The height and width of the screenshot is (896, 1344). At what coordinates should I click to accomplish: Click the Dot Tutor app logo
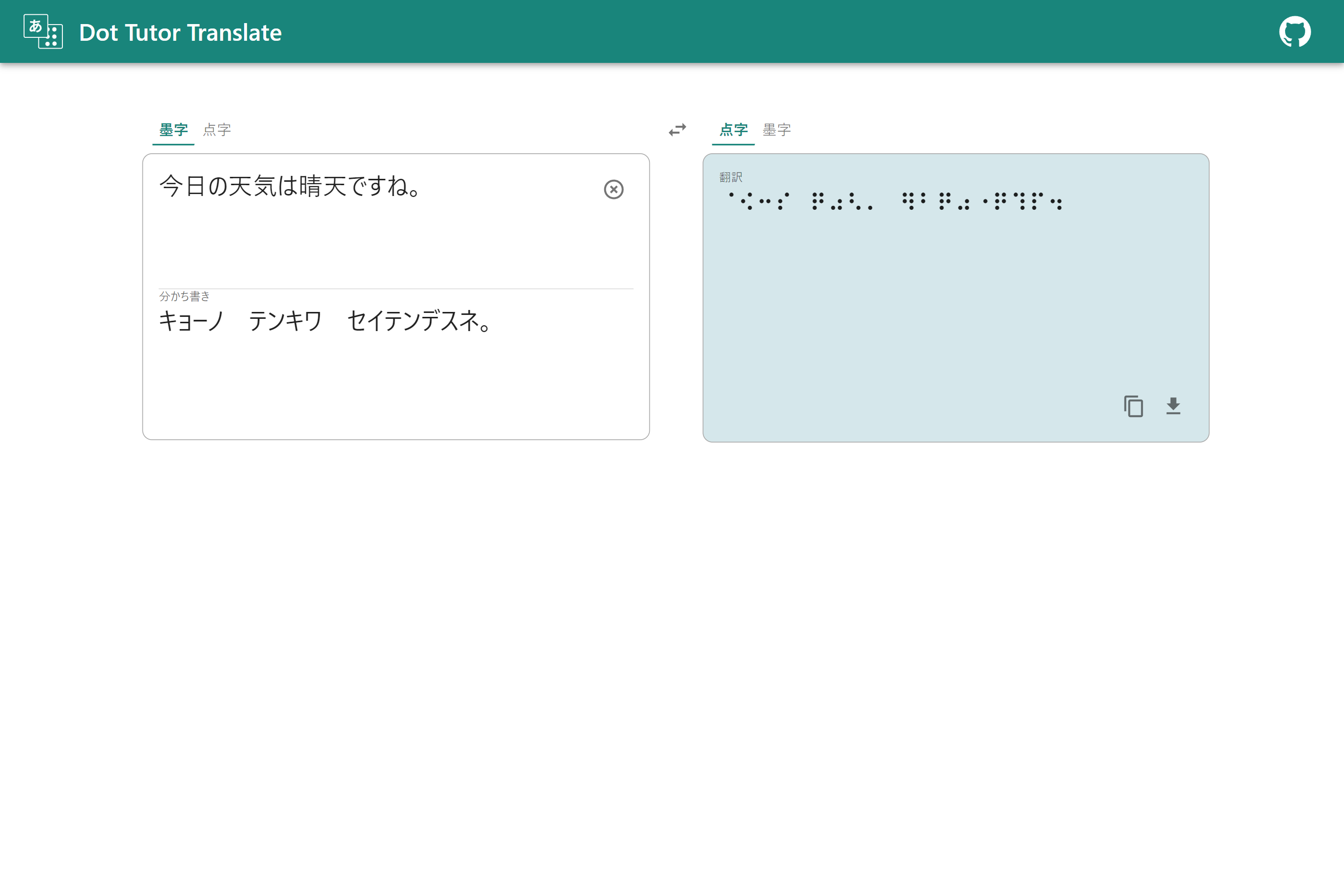click(42, 31)
